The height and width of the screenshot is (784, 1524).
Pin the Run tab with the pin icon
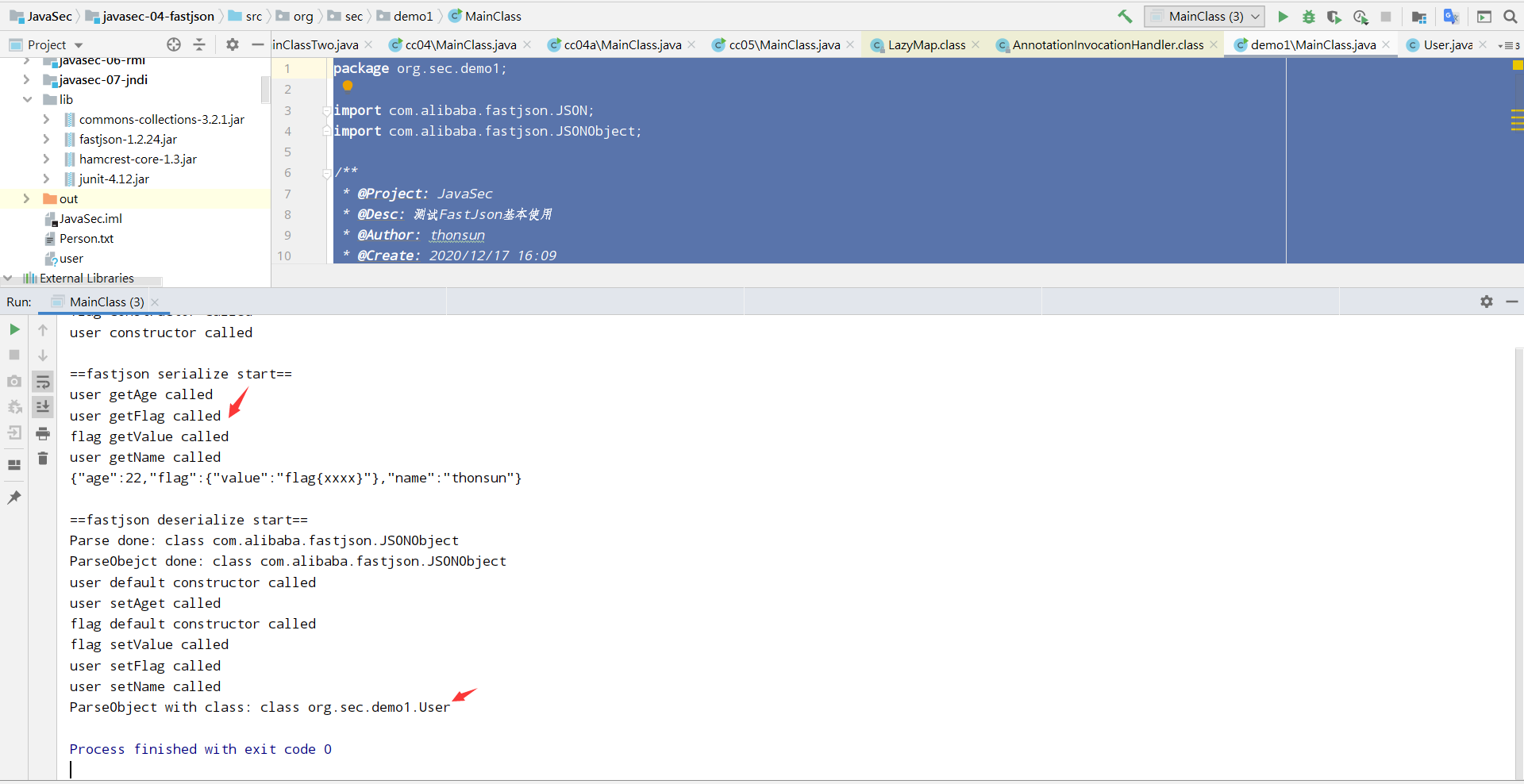[x=14, y=498]
